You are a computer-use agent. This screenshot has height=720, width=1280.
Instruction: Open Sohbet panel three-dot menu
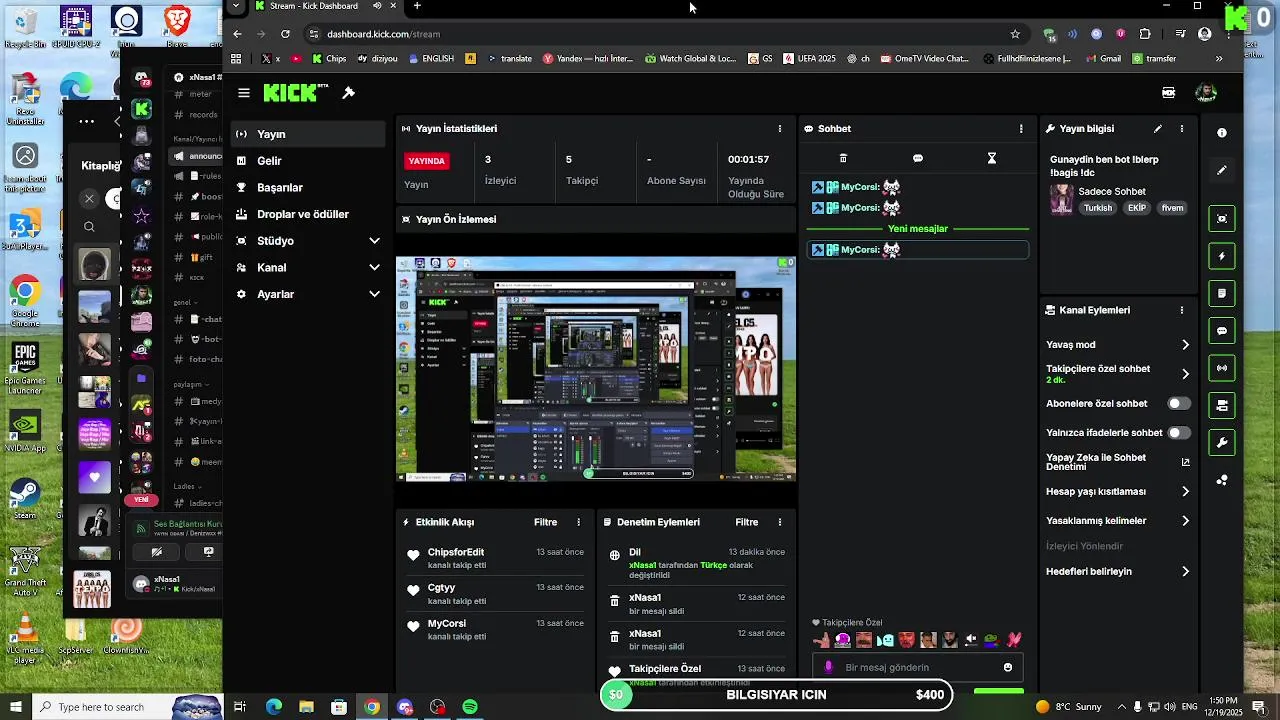click(x=1021, y=128)
